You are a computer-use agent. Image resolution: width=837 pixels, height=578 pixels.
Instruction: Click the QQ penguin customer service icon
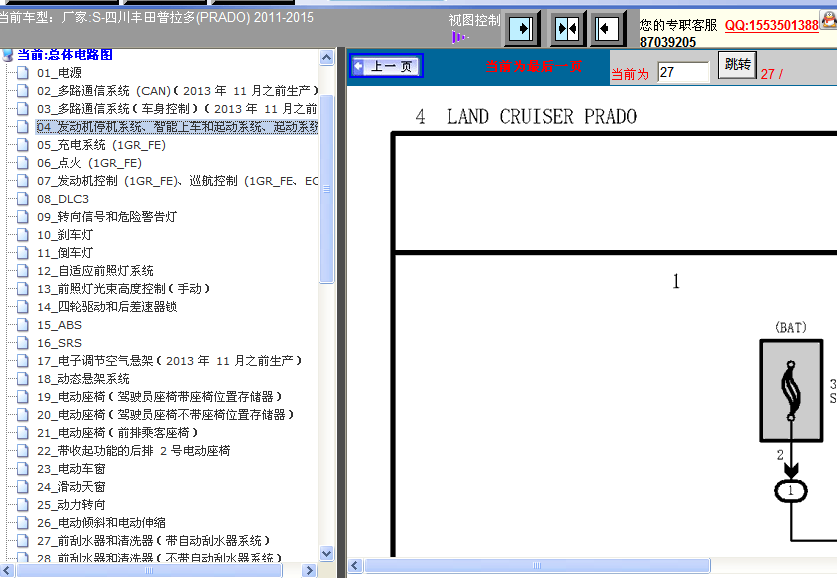(x=829, y=19)
